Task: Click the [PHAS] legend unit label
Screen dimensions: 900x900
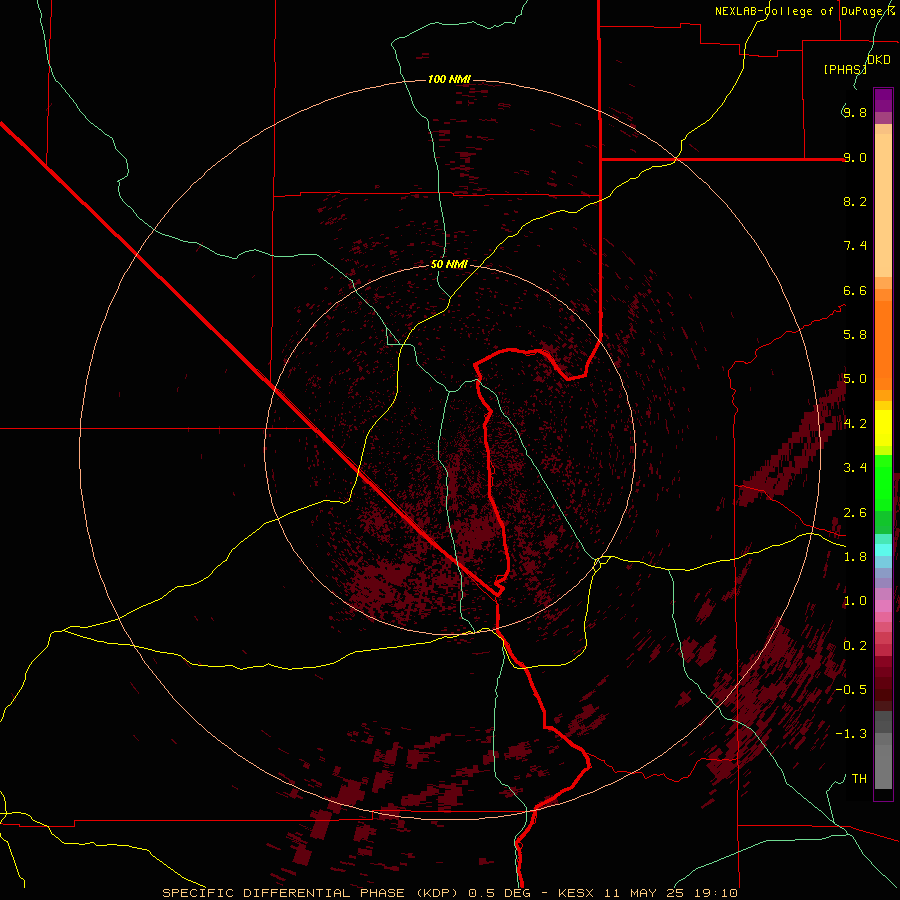Action: pos(845,69)
